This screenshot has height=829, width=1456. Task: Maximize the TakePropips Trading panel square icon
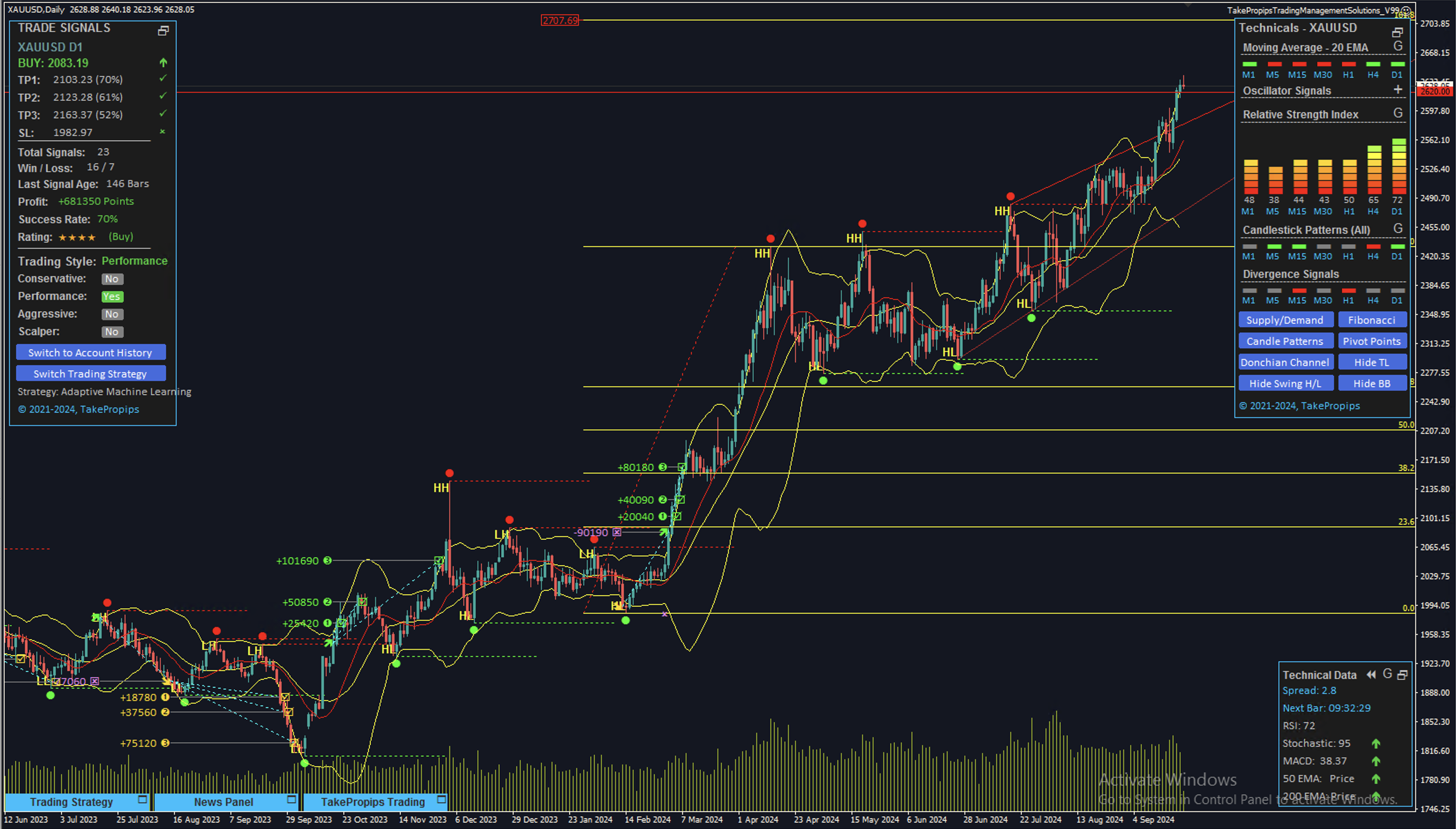point(442,800)
